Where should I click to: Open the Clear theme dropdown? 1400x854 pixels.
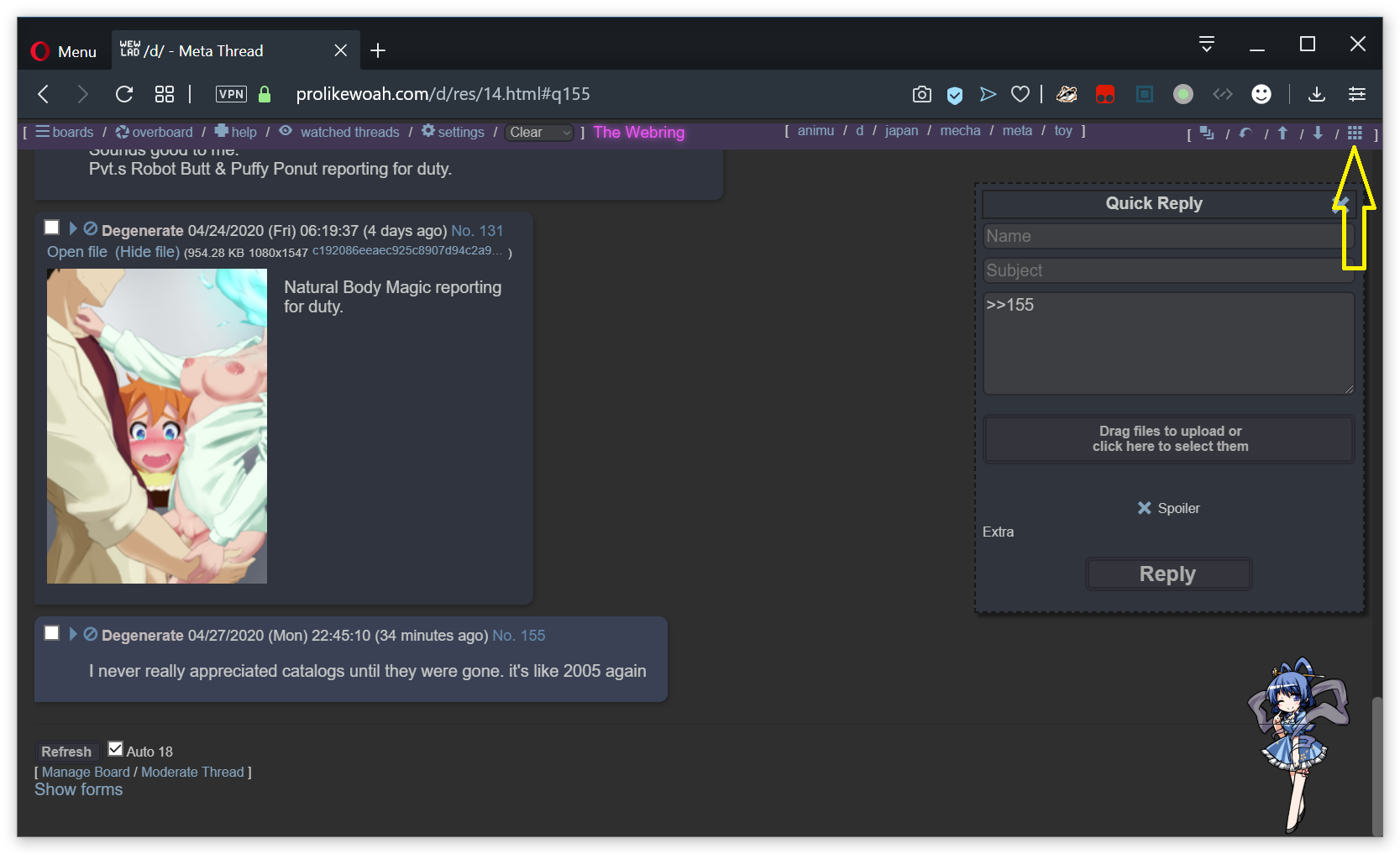pos(539,133)
